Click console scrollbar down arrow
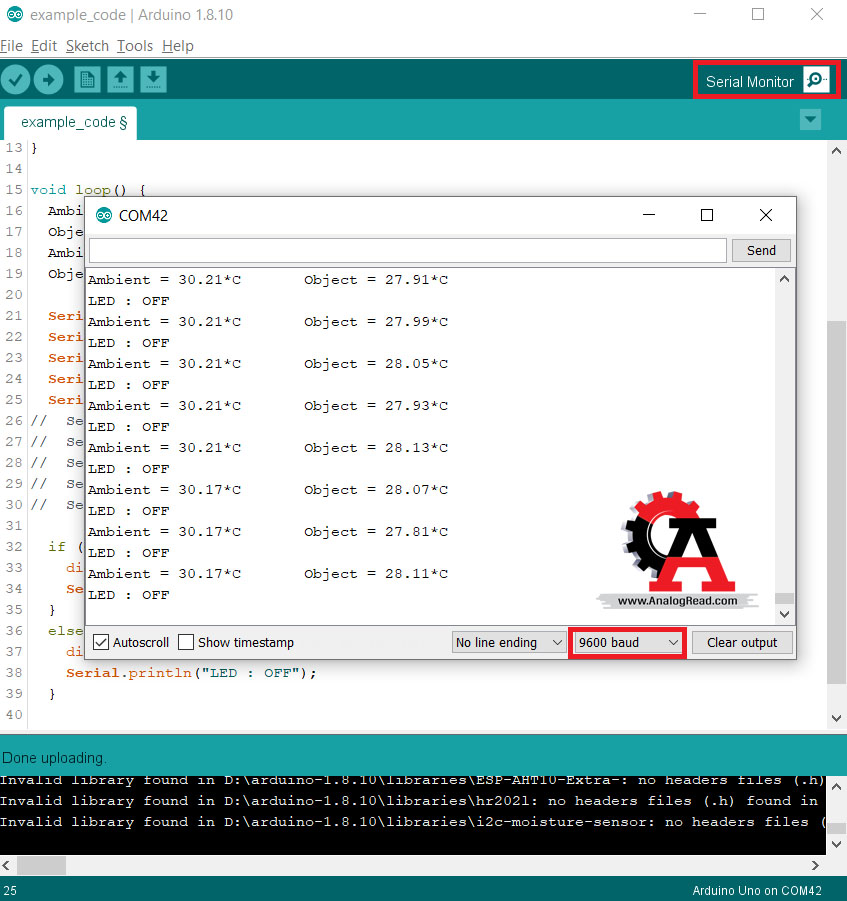This screenshot has height=901, width=847. pyautogui.click(x=837, y=844)
